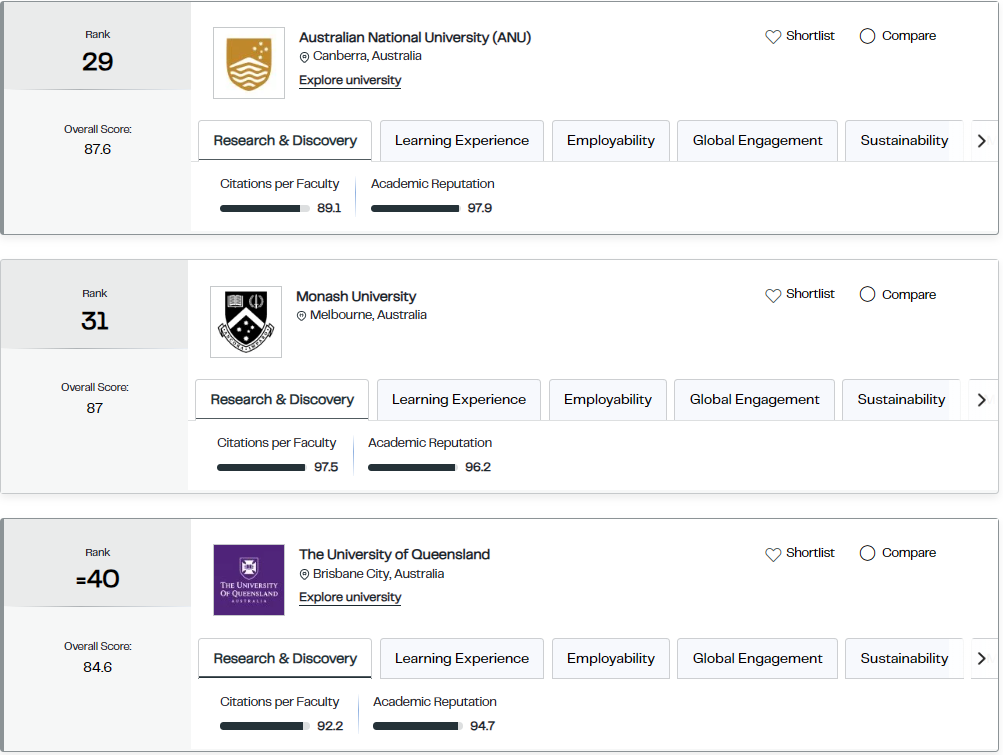Click the Overall Score value 87.6

click(97, 150)
